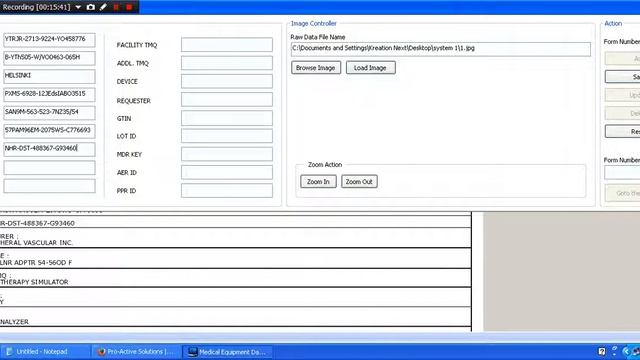Select the field containing B-YTNS05-W/VO0463-06SH
The image size is (640, 360).
coord(49,58)
